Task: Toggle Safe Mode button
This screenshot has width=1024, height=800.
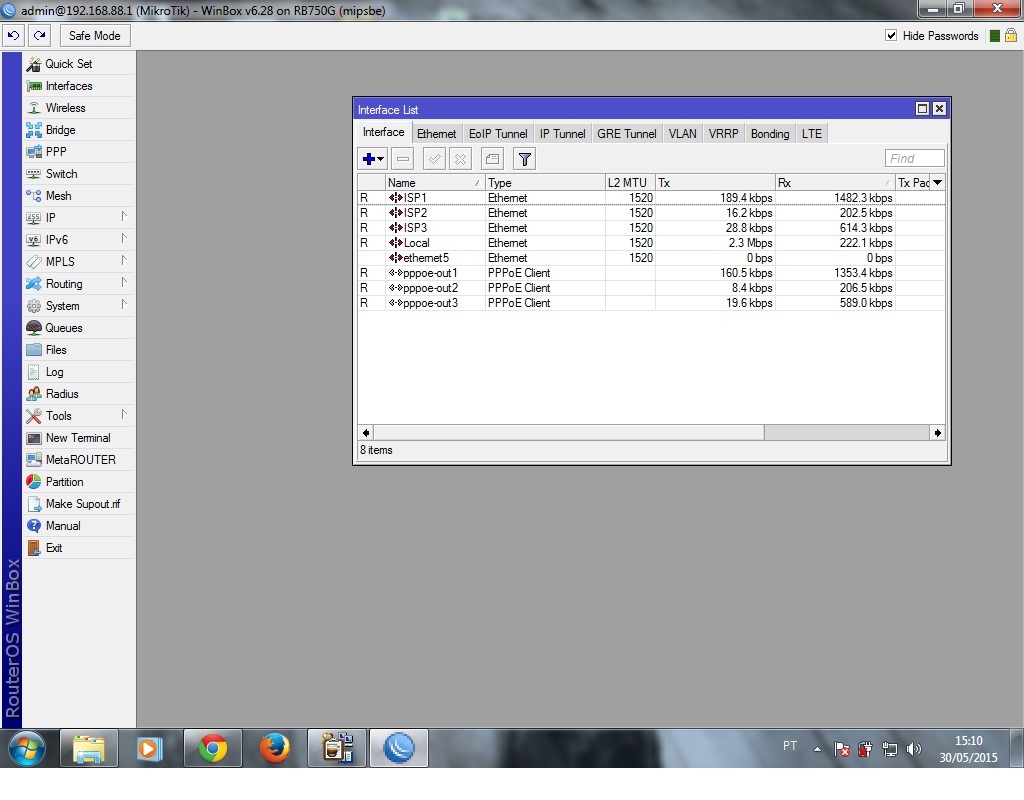Action: click(x=95, y=36)
